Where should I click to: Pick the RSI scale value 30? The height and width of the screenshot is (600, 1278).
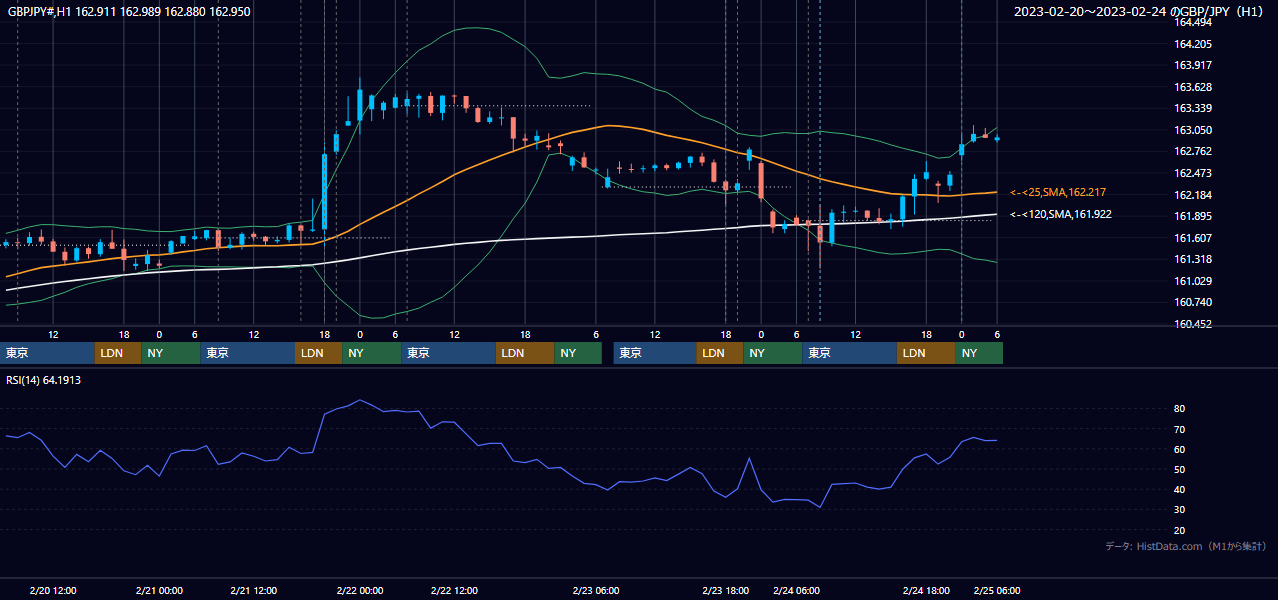(1180, 510)
